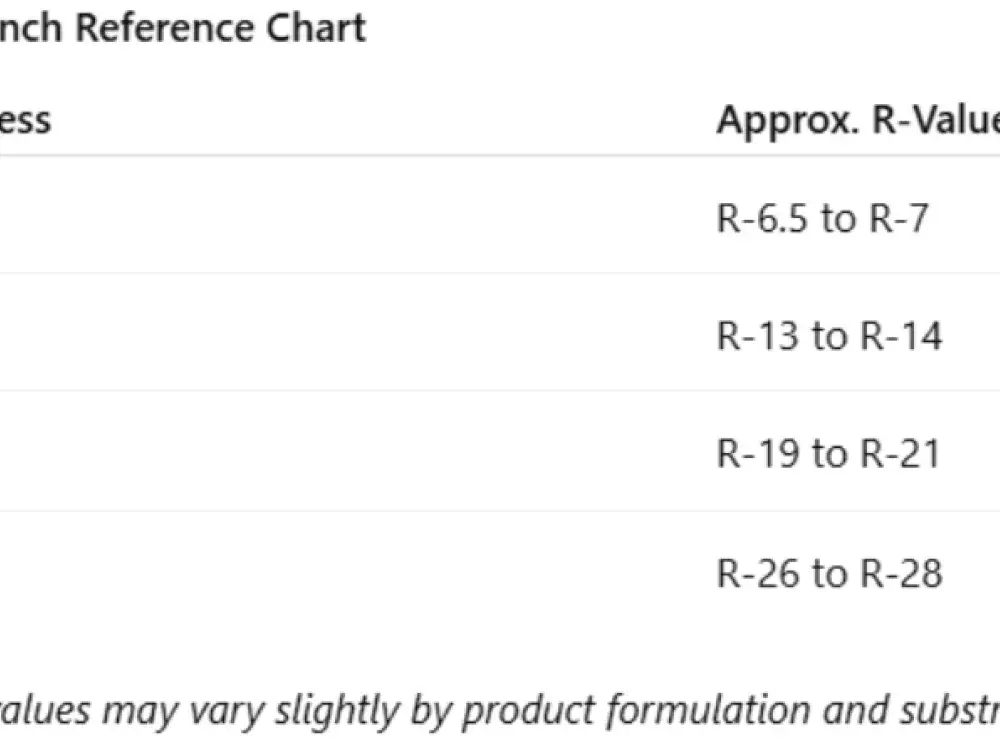Screen dimensions: 1000x750
Task: Select the "R-26 to R-28" cell
Action: tap(829, 573)
